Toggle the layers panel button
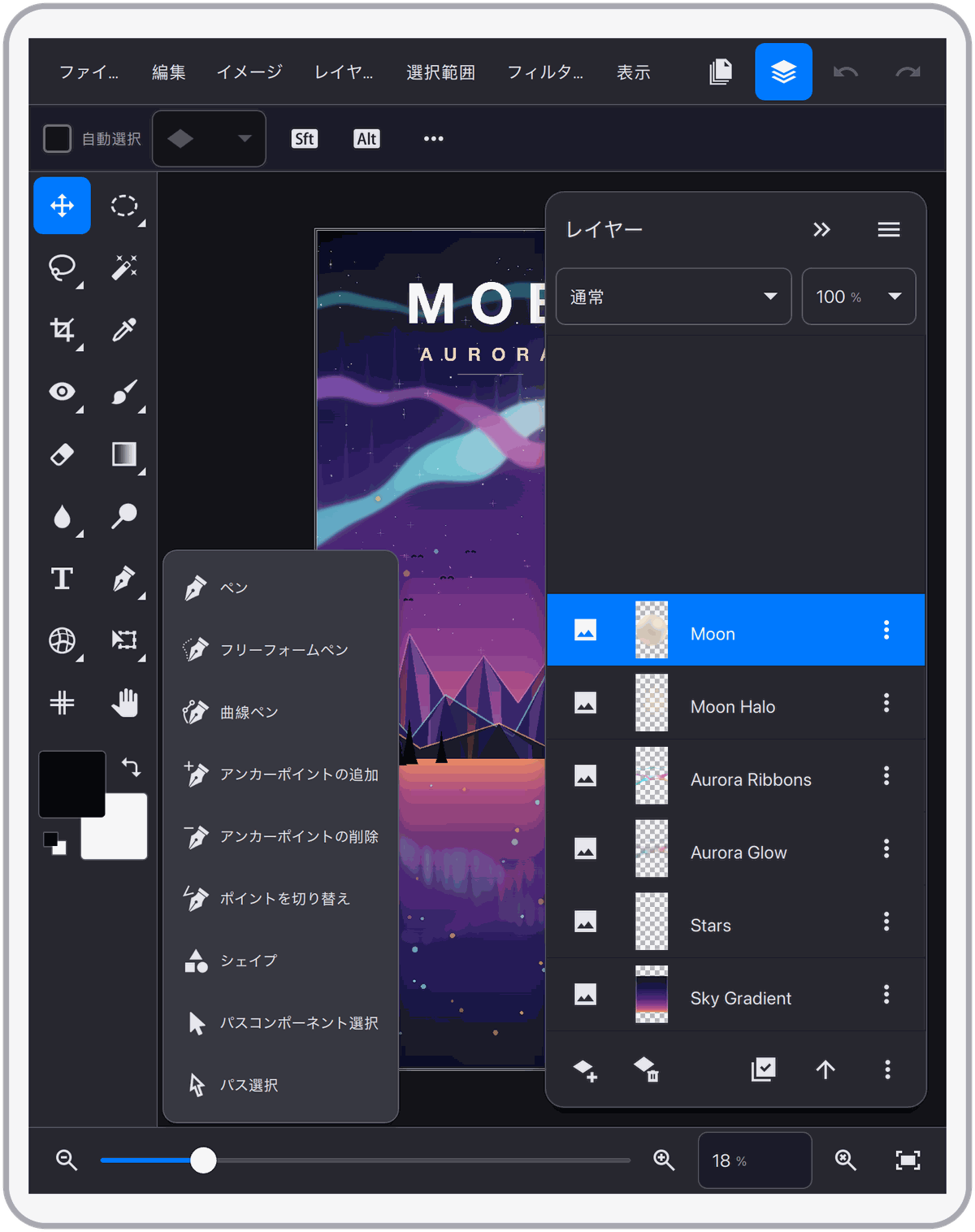Image resolution: width=975 pixels, height=1232 pixels. [x=783, y=72]
